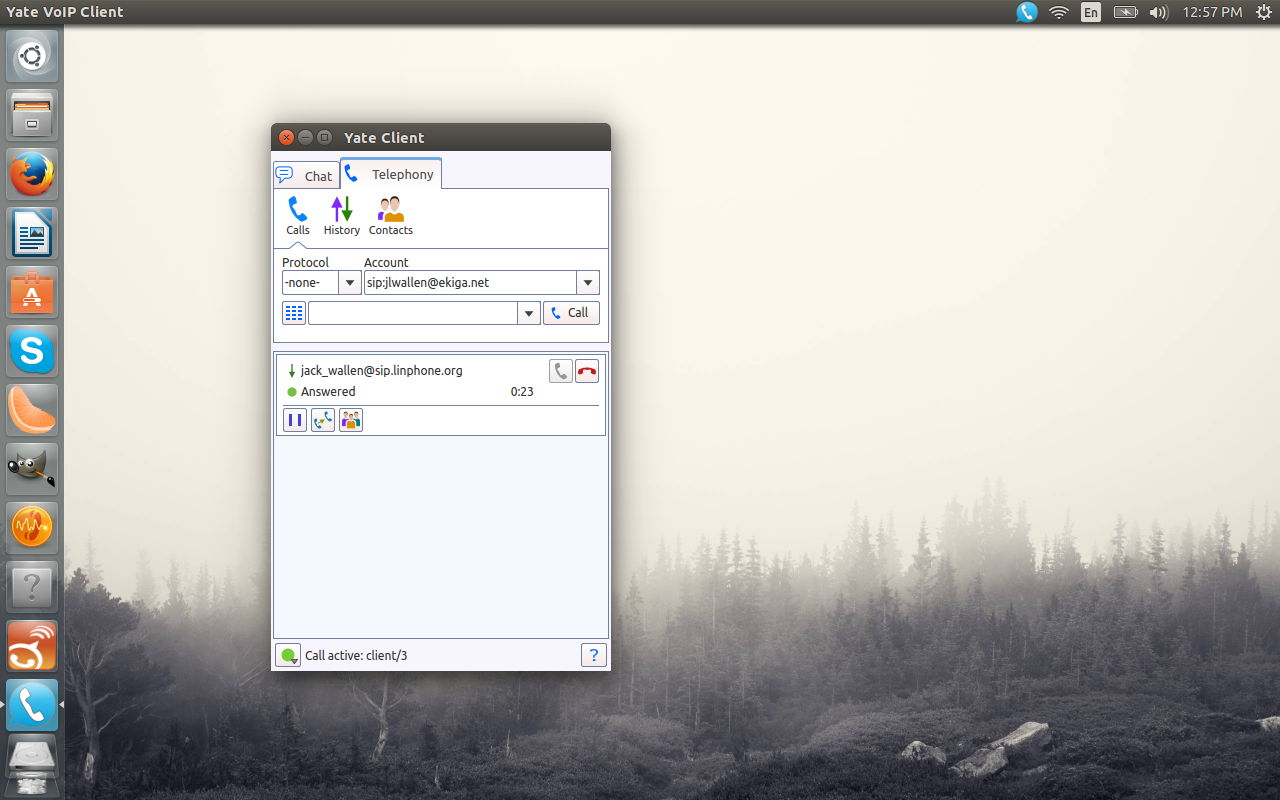Close the Yate Client window
The image size is (1280, 800).
(x=286, y=138)
